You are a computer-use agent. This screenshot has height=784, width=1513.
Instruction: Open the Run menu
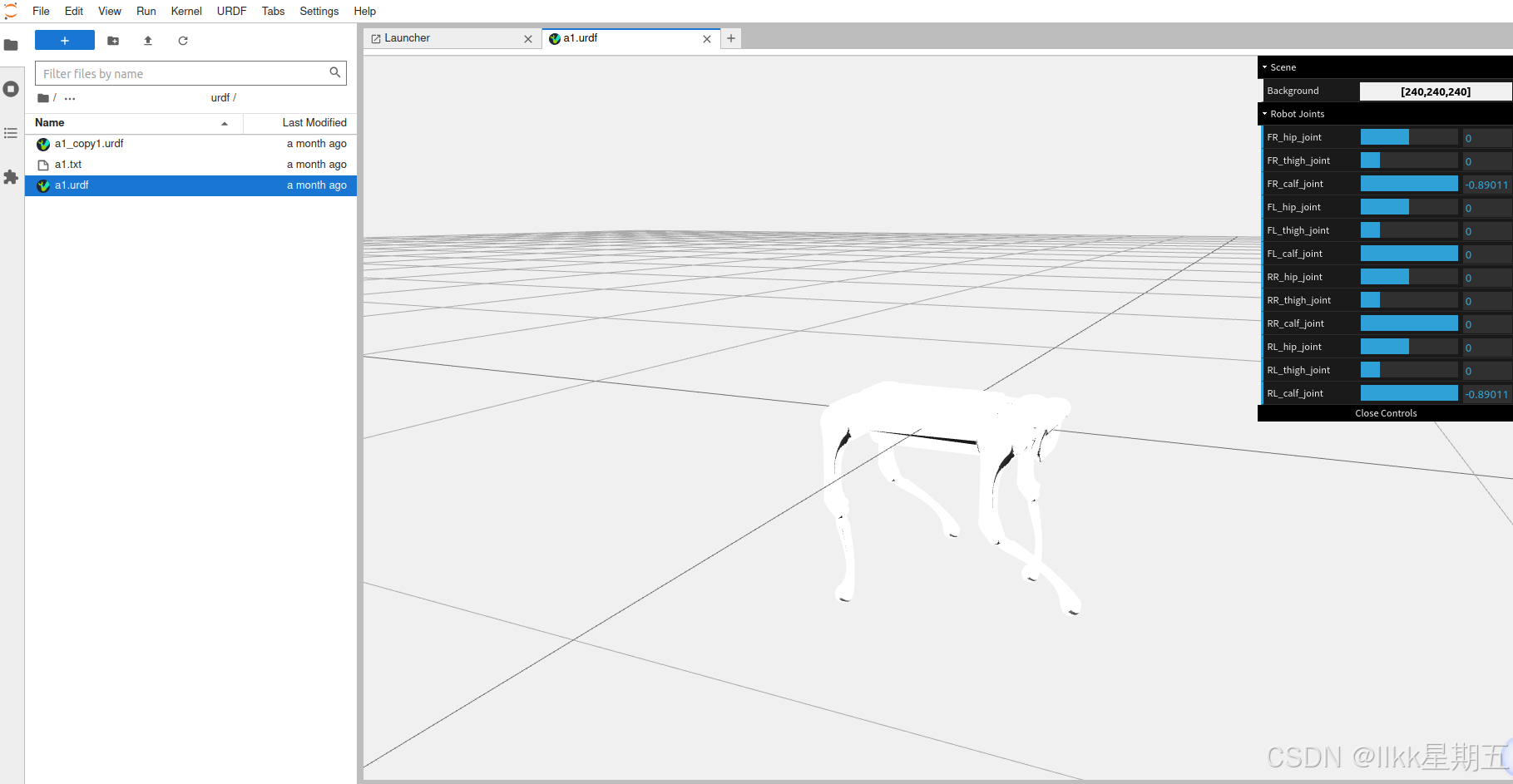point(146,11)
